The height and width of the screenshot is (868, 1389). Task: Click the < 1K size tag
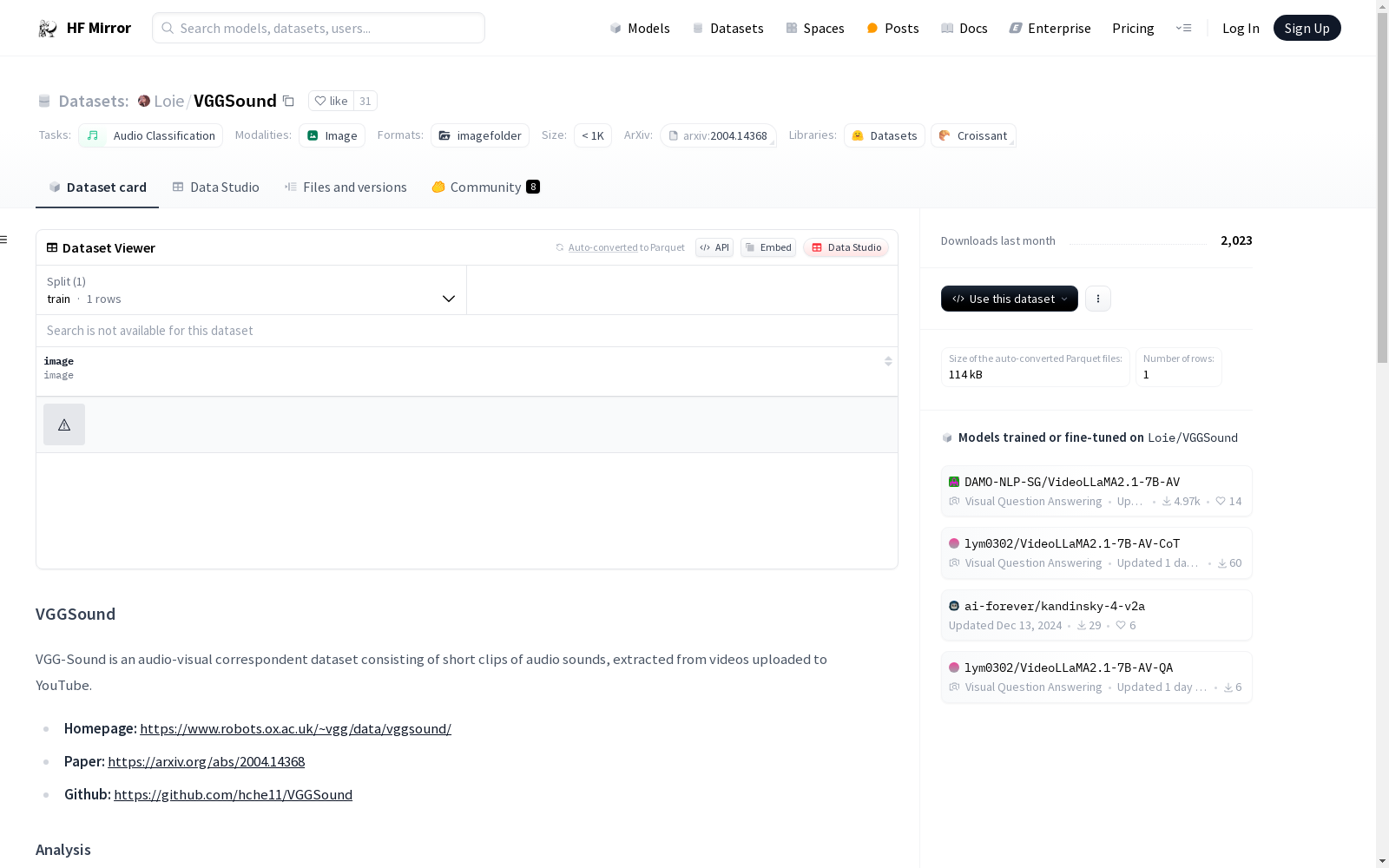tap(593, 135)
